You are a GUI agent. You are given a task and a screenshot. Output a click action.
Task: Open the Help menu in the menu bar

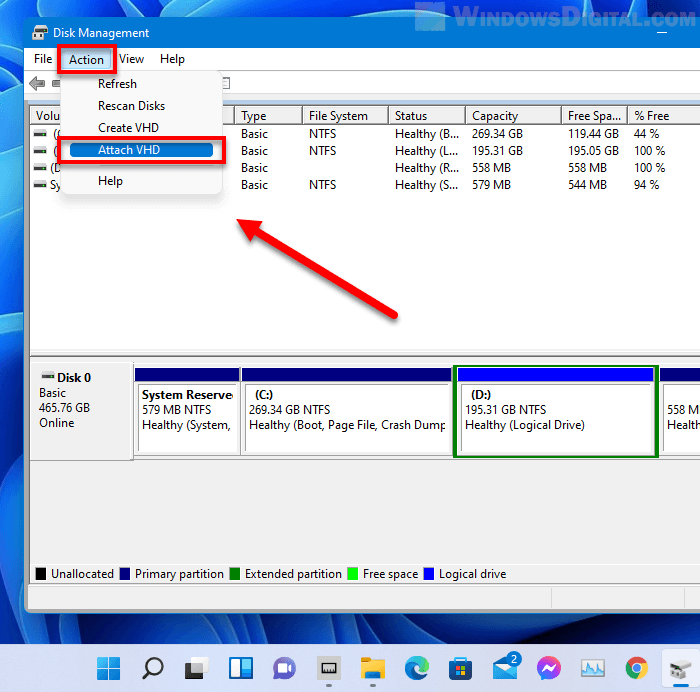(x=172, y=59)
